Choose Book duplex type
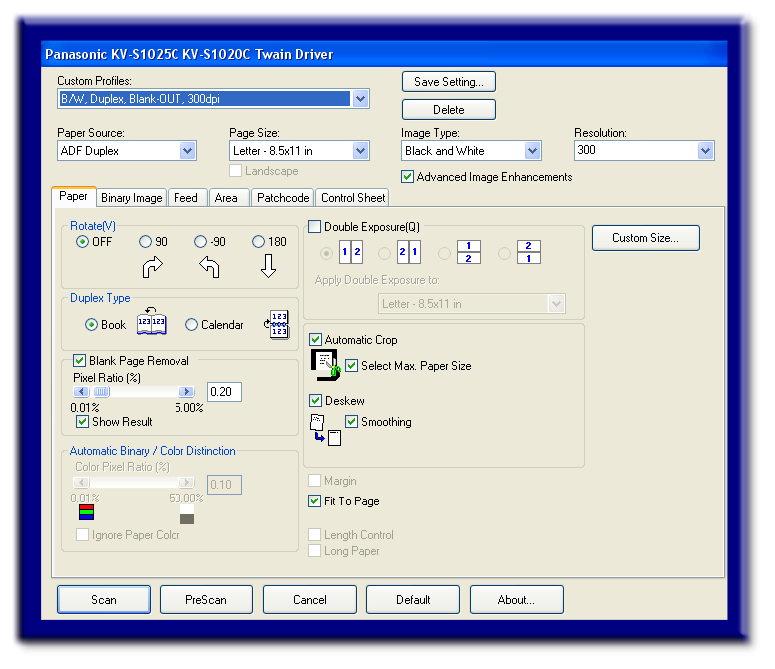The height and width of the screenshot is (669, 775). 91,325
